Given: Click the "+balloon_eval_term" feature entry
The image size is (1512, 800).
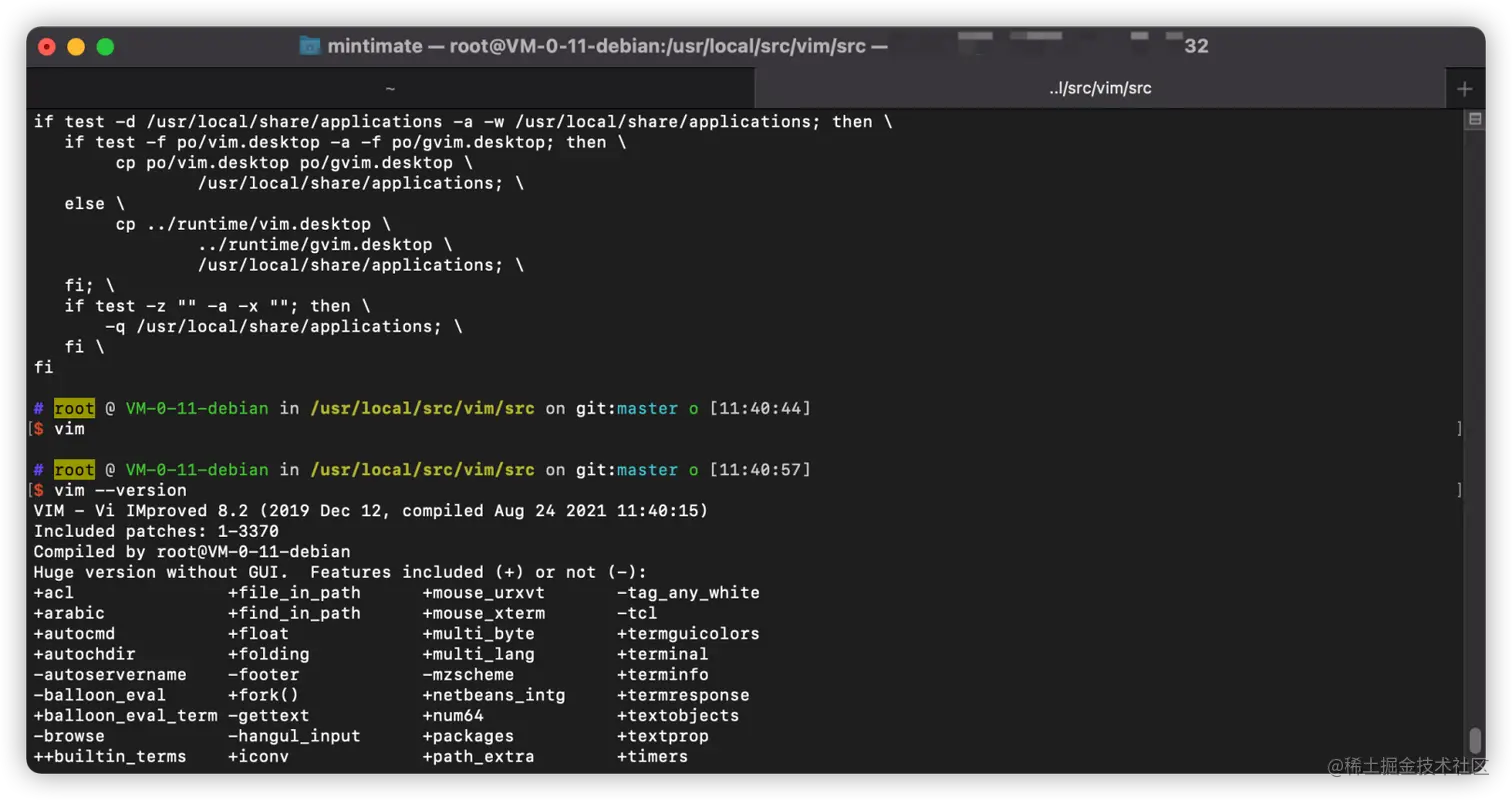Looking at the screenshot, I should (x=125, y=716).
